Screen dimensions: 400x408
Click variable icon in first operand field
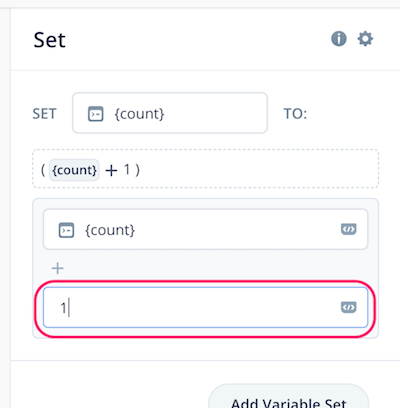(66, 230)
